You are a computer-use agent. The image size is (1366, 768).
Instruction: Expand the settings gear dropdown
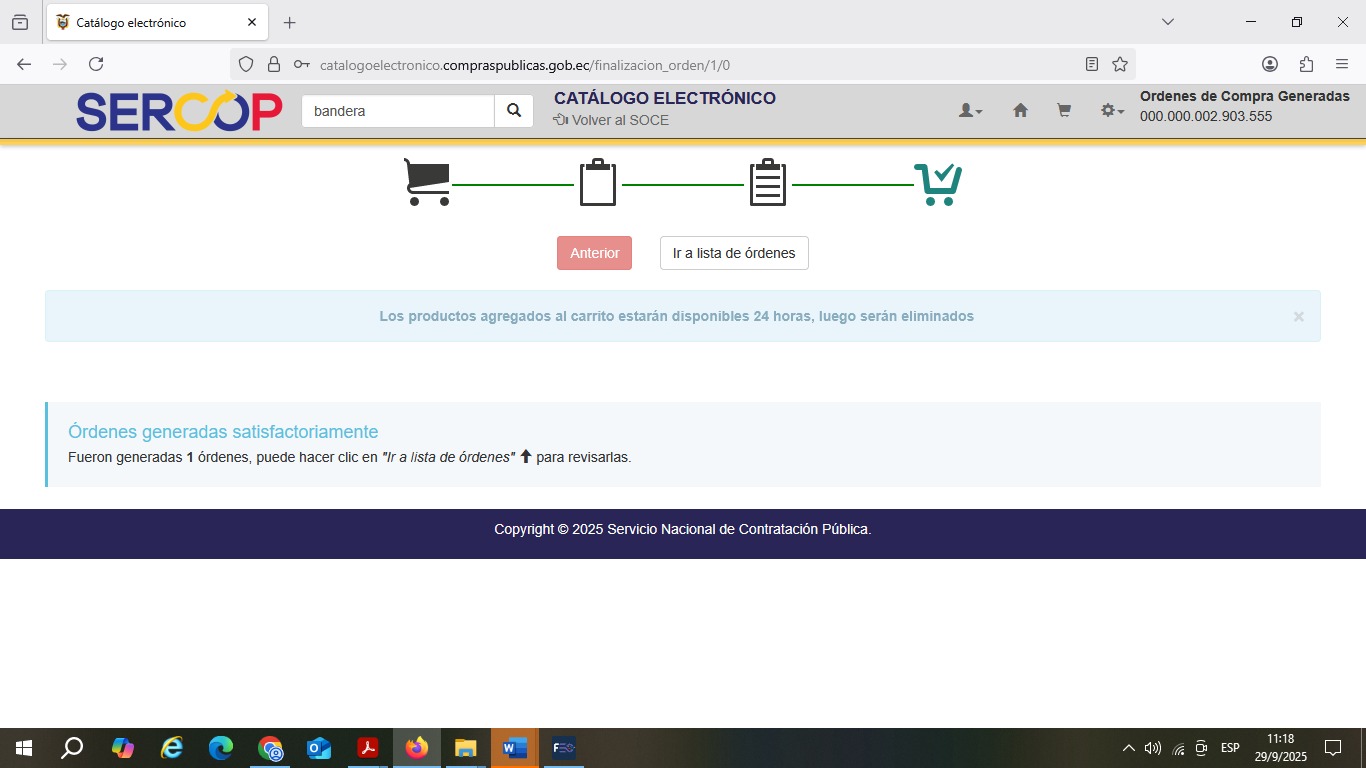[x=1112, y=111]
